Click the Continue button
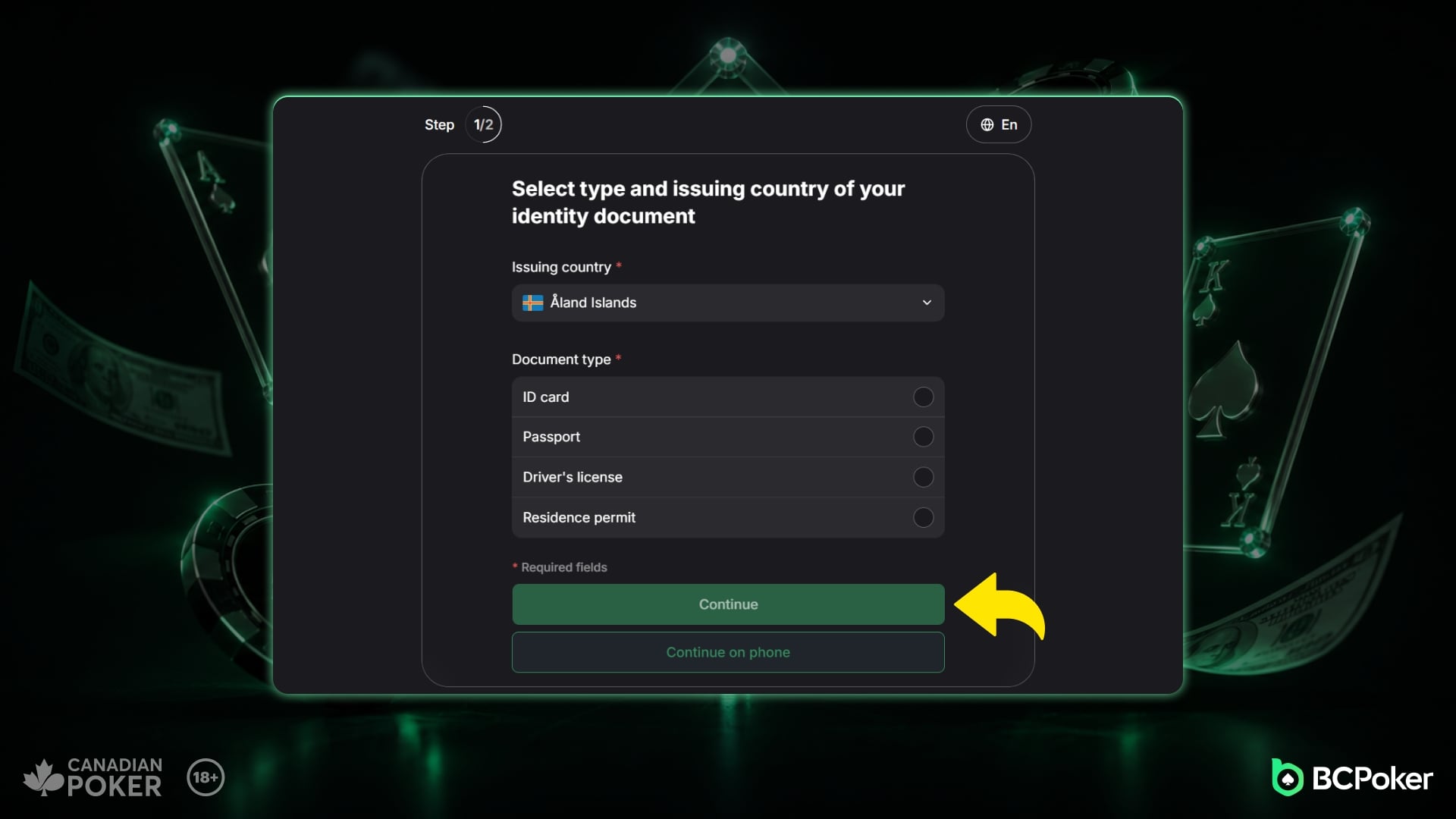 [728, 604]
